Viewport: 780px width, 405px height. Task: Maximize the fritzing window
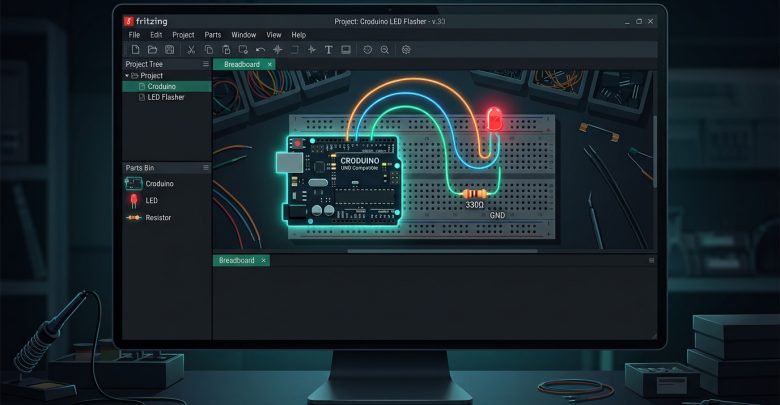click(x=639, y=21)
